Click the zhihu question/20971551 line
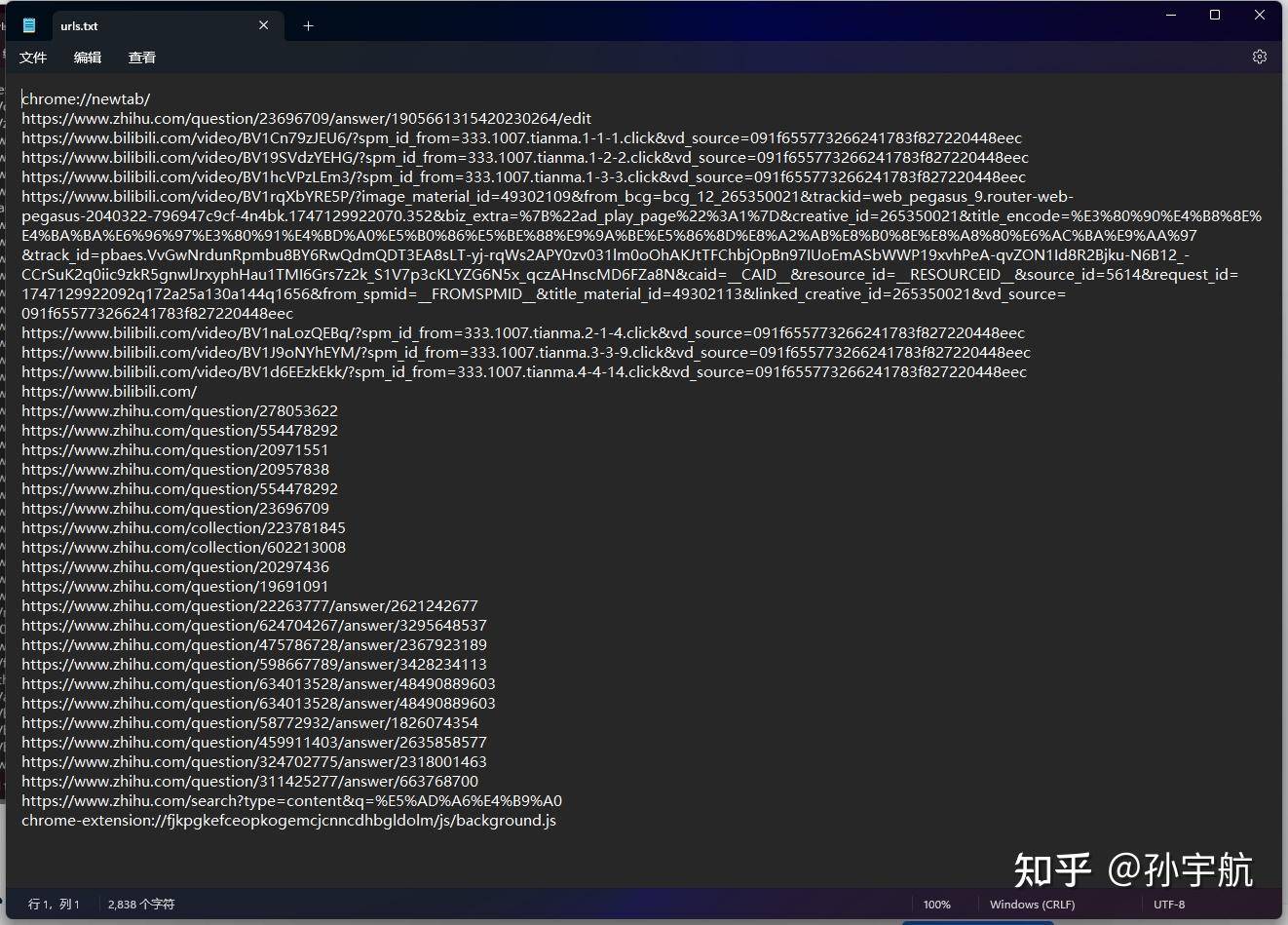Viewport: 1288px width, 925px height. pos(175,449)
